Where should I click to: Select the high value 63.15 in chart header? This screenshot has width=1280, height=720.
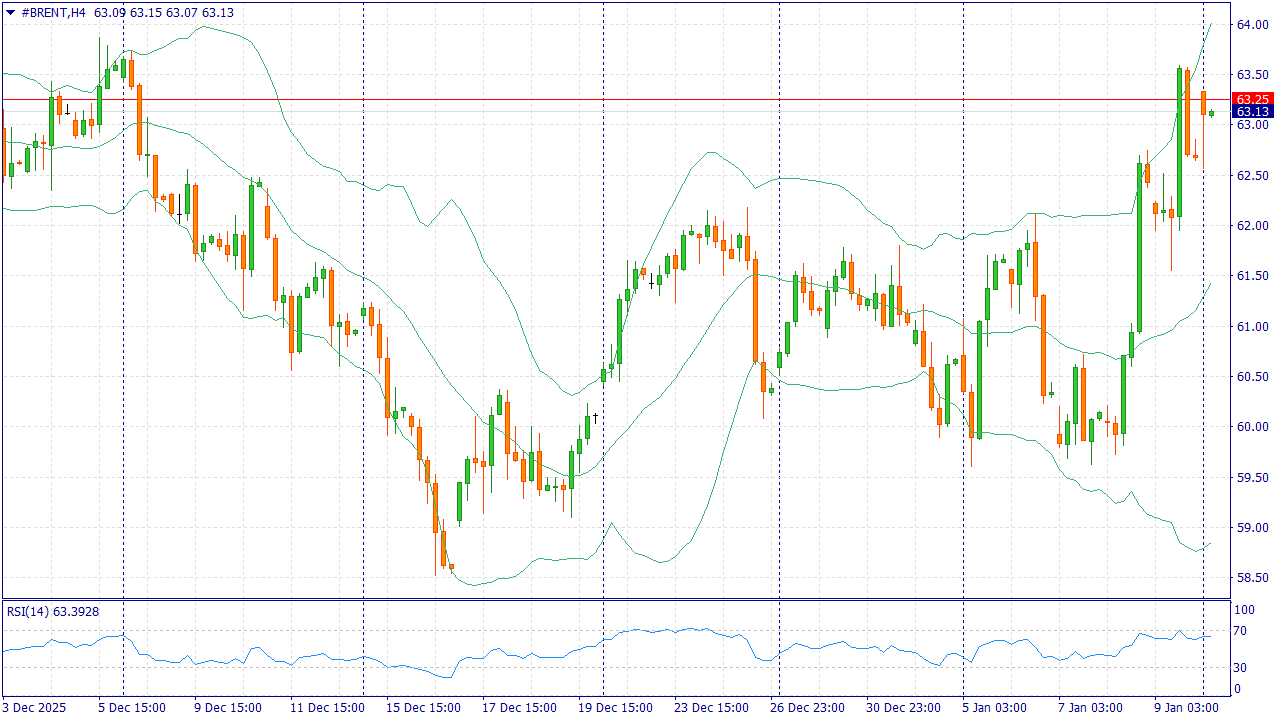click(145, 13)
